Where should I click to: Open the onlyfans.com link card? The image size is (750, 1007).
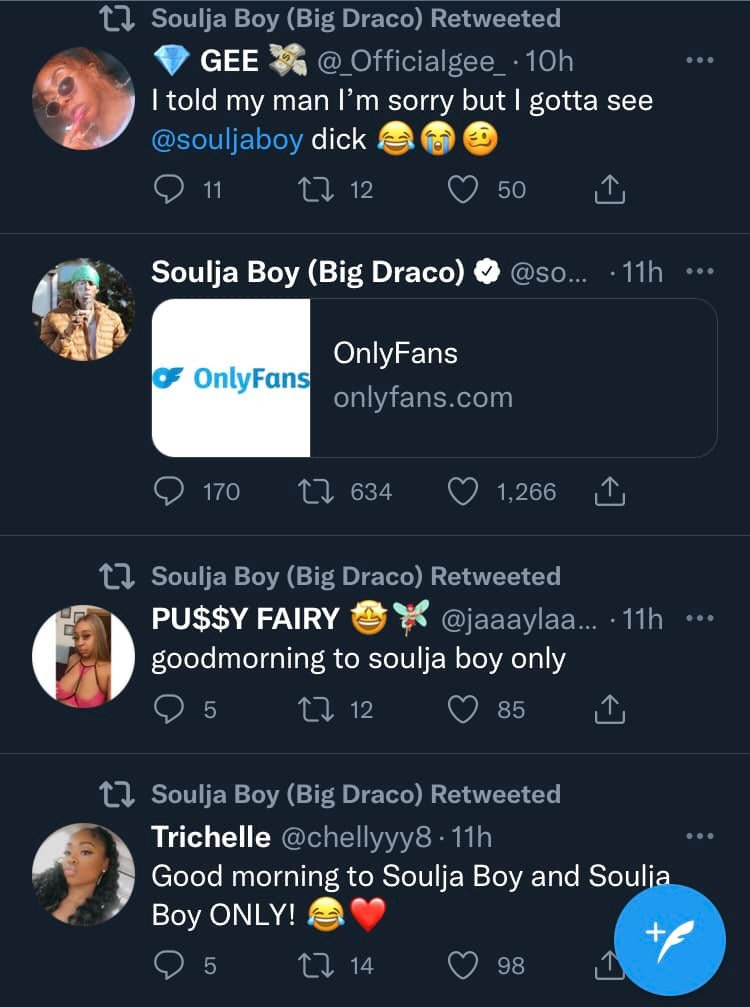pyautogui.click(x=434, y=377)
